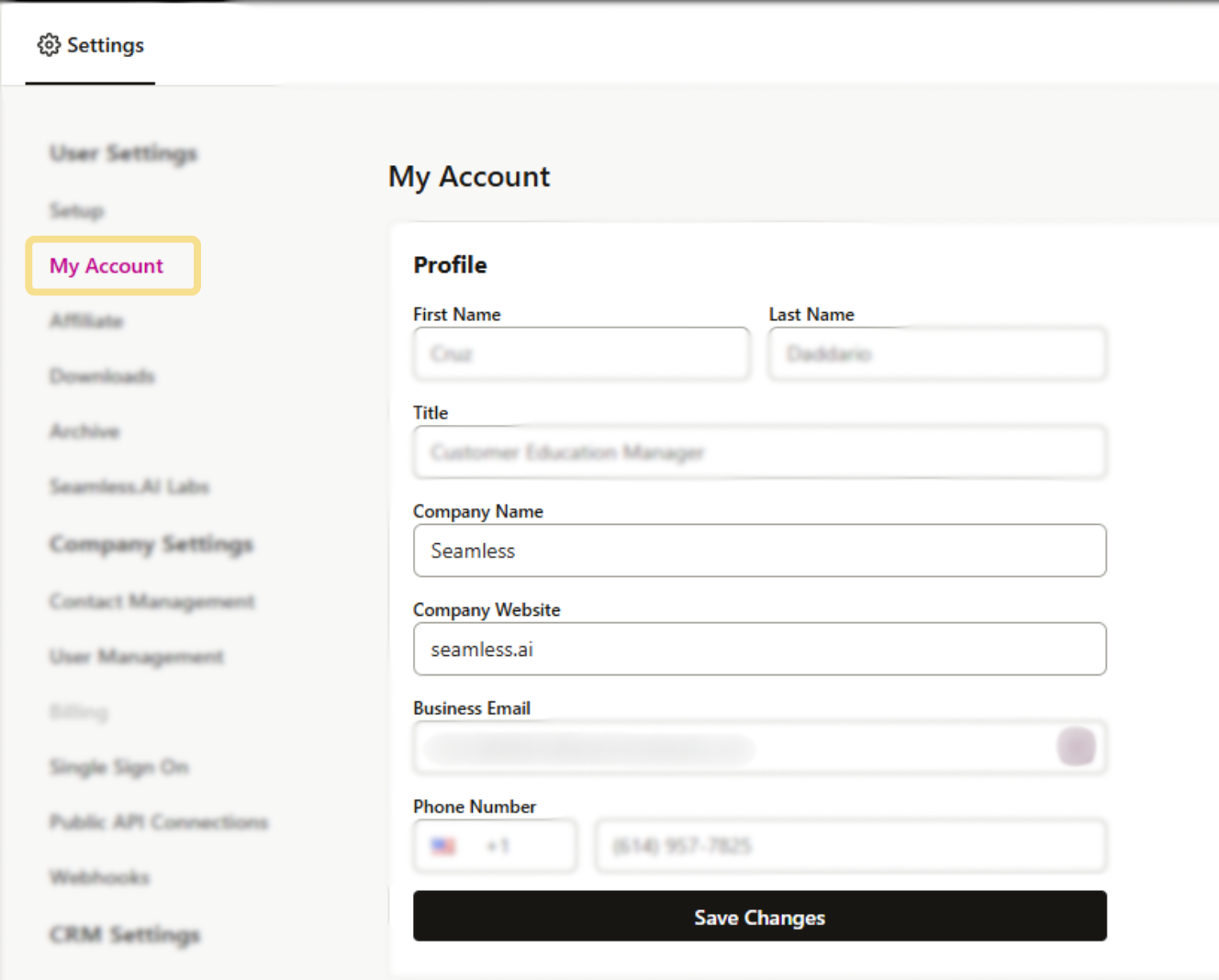Switch to the Settings tab
Image resolution: width=1219 pixels, height=980 pixels.
90,45
